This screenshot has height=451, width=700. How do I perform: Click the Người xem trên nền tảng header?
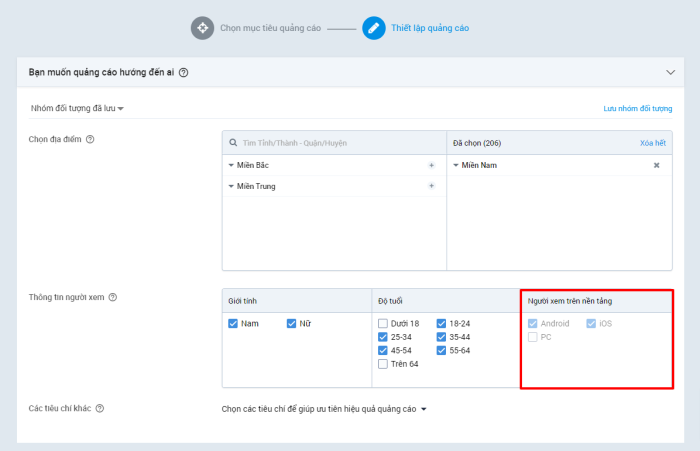pyautogui.click(x=570, y=301)
